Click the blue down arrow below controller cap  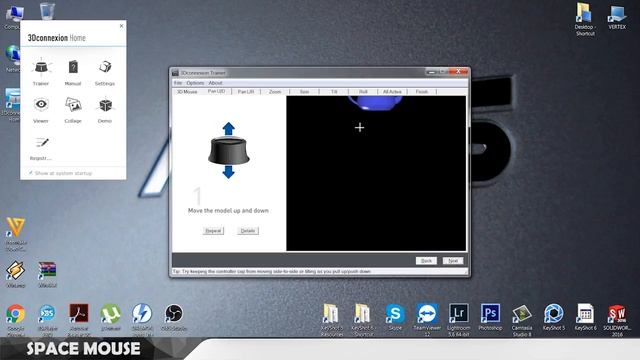229,172
